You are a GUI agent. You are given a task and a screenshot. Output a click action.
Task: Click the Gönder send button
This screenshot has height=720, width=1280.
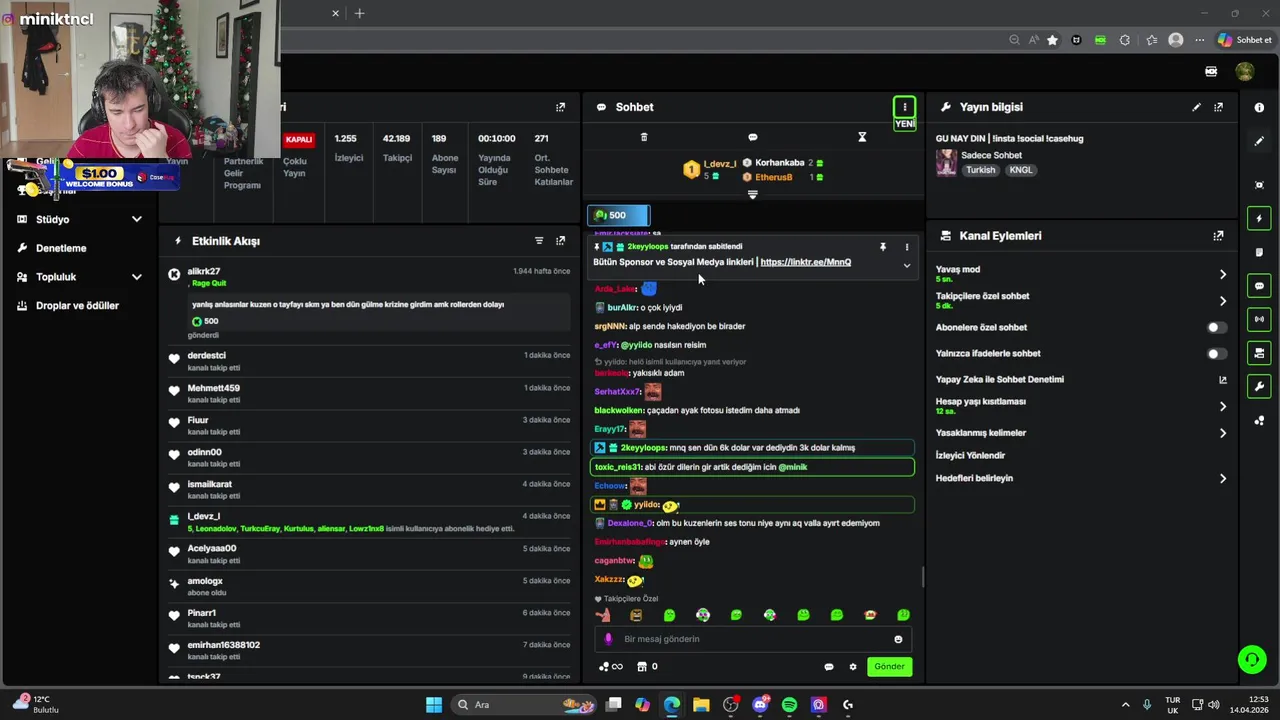tap(889, 667)
